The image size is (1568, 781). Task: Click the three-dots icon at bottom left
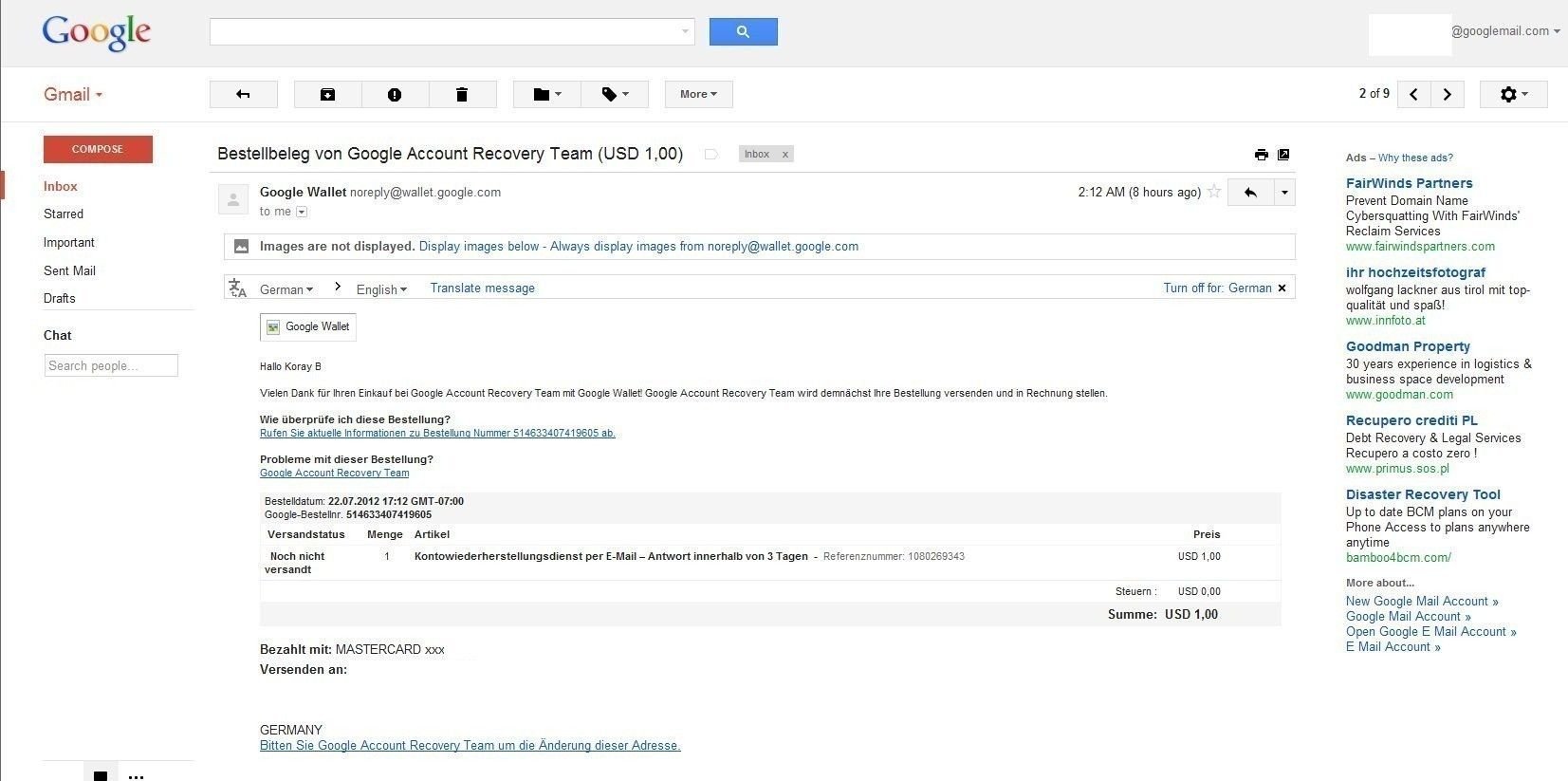click(x=136, y=776)
